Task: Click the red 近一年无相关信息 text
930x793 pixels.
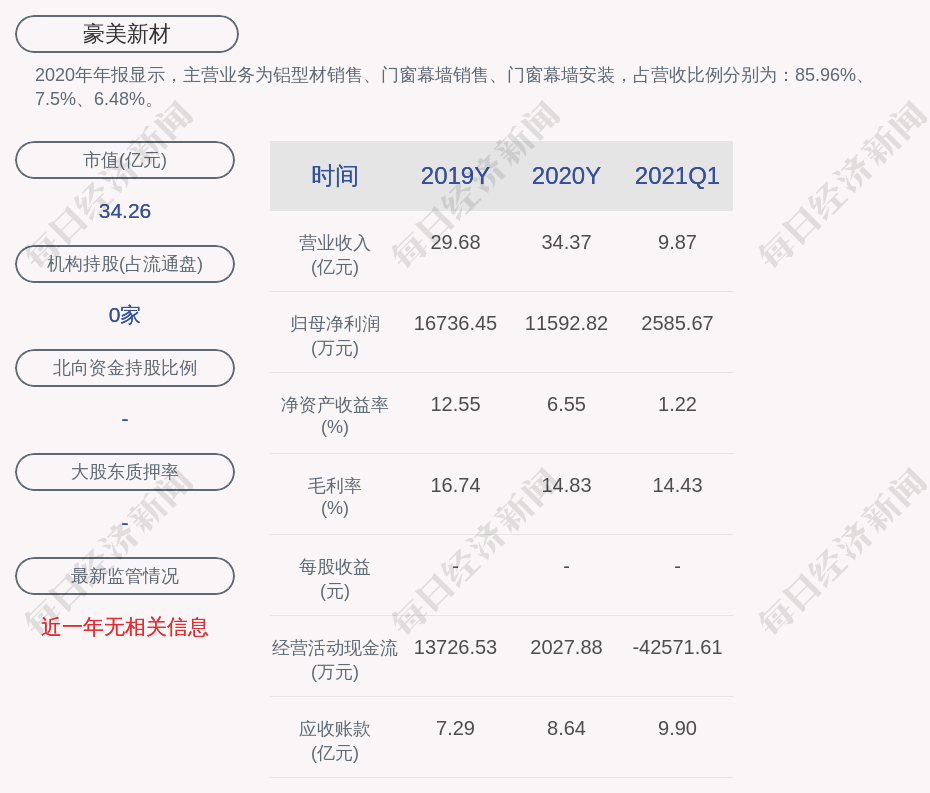Action: 125,627
